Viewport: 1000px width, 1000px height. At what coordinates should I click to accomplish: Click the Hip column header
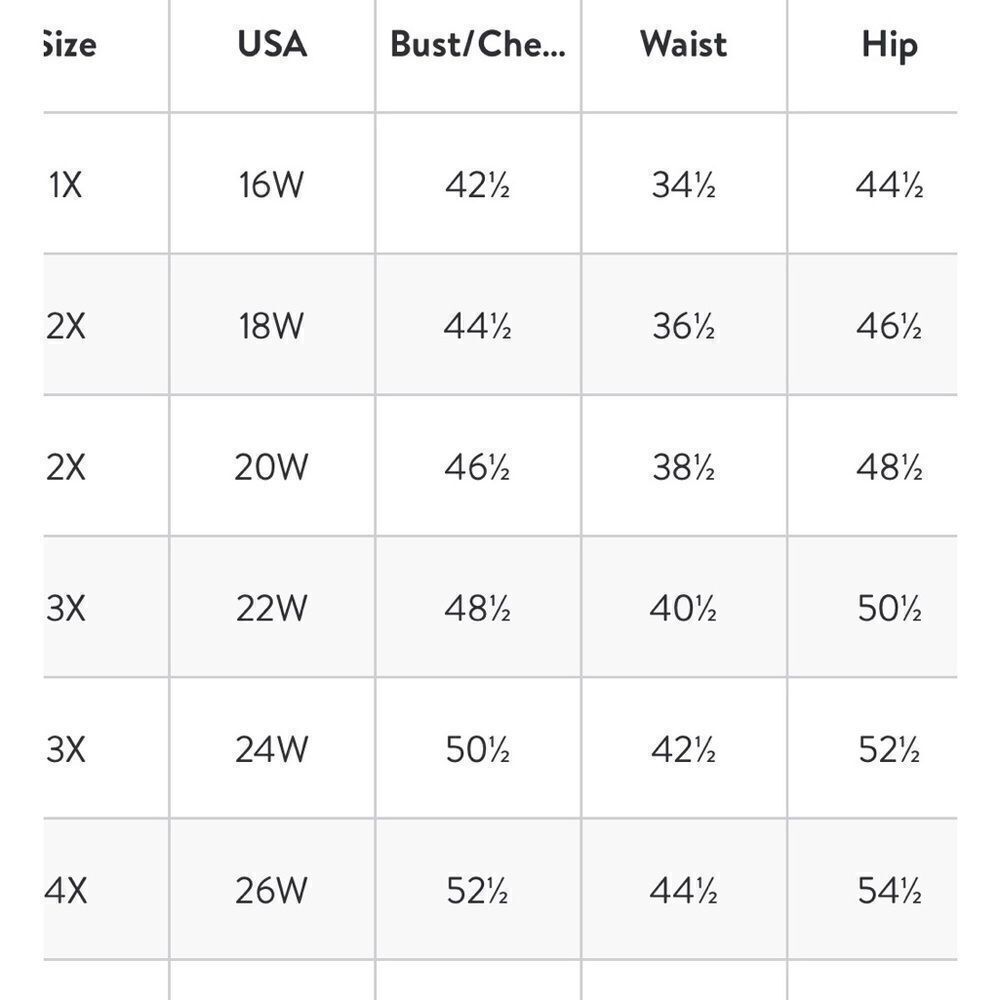[x=889, y=45]
